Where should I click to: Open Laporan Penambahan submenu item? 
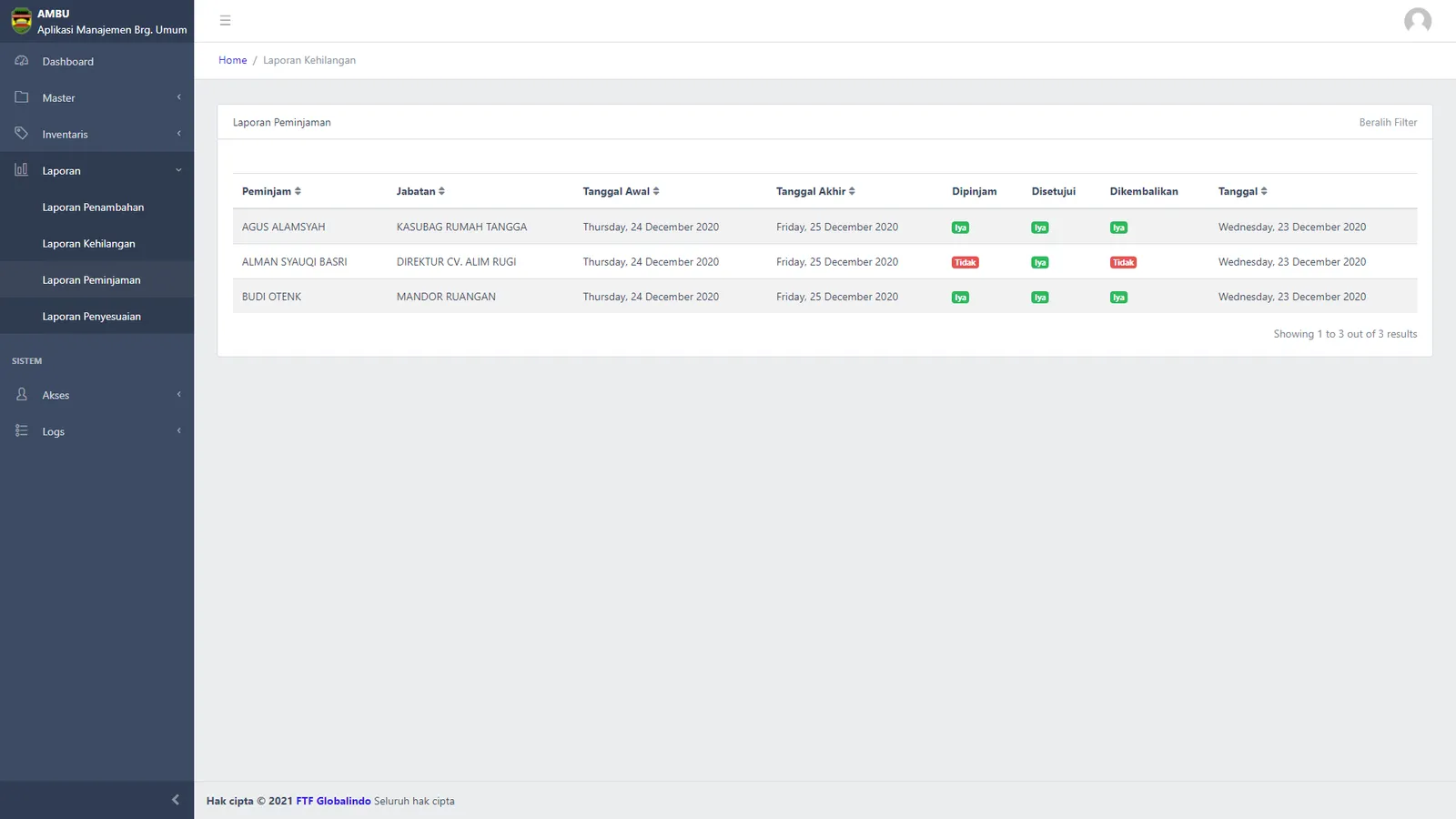coord(96,207)
